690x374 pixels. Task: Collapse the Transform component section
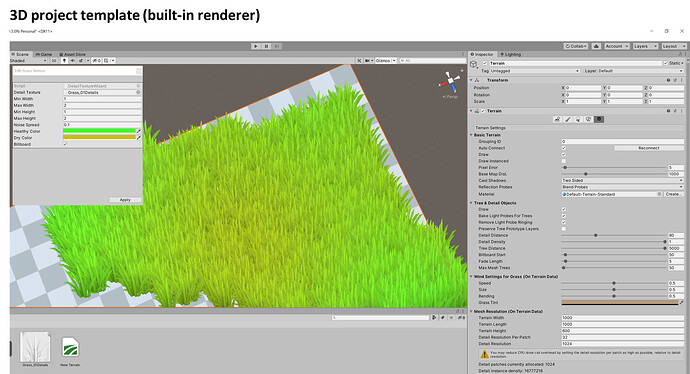click(x=472, y=80)
